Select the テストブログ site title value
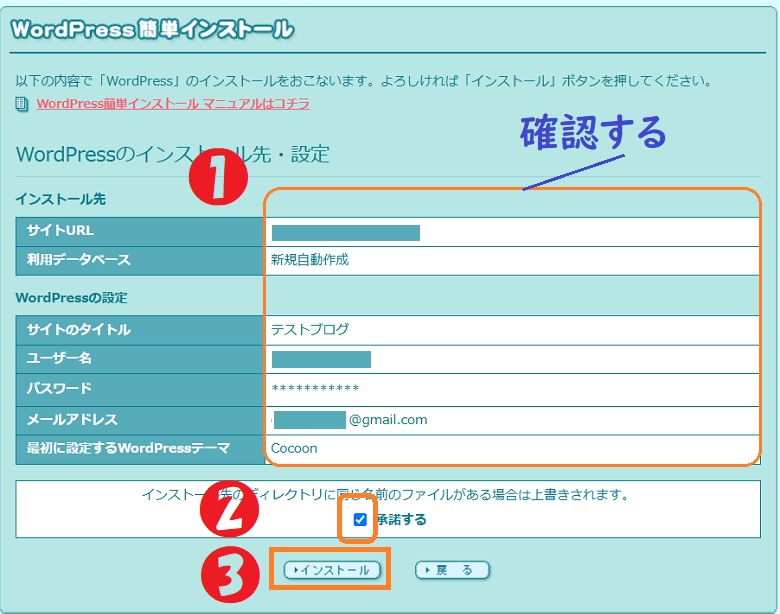The height and width of the screenshot is (614, 780). point(309,329)
